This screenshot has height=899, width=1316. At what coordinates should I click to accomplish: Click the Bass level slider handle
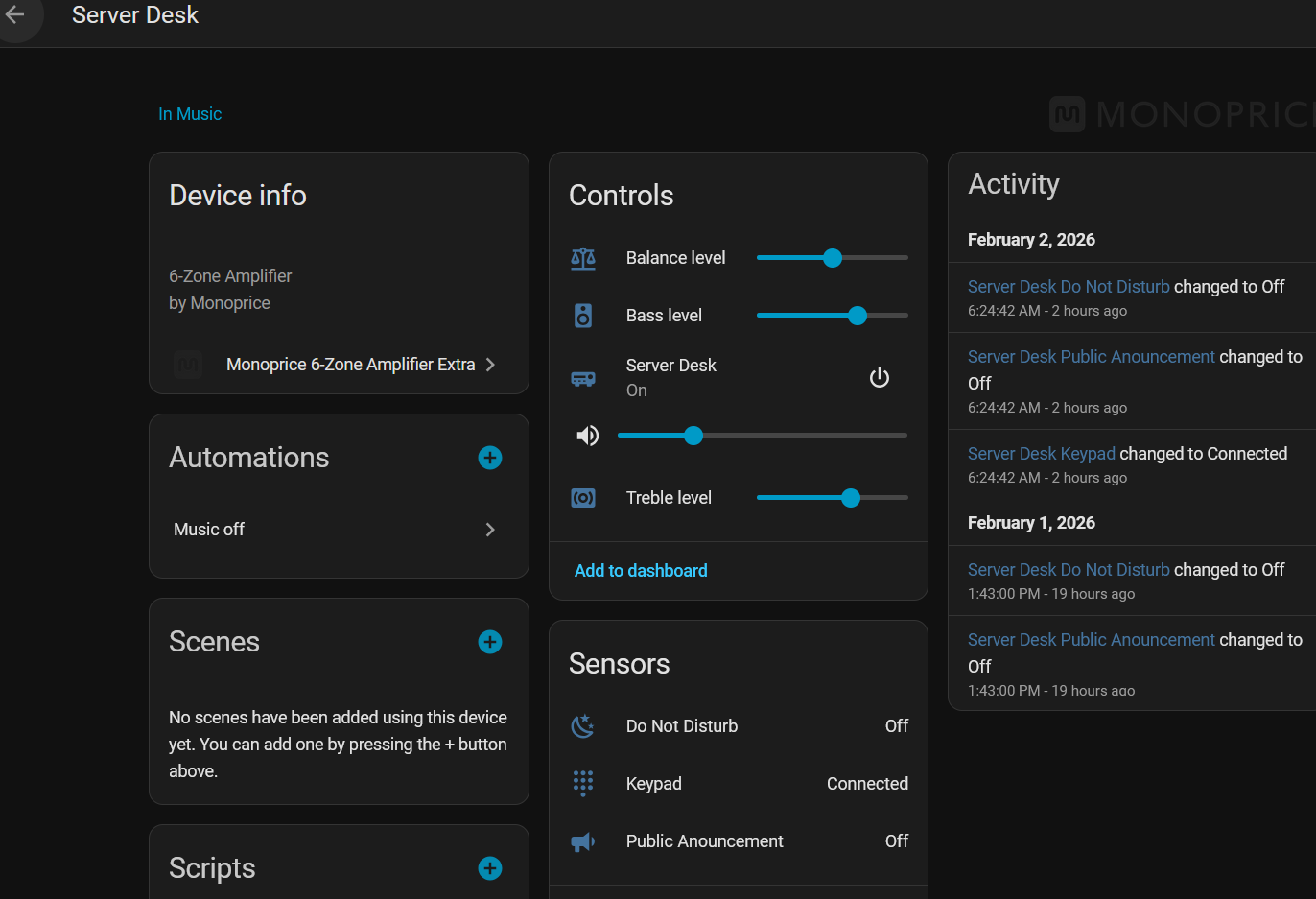click(858, 316)
